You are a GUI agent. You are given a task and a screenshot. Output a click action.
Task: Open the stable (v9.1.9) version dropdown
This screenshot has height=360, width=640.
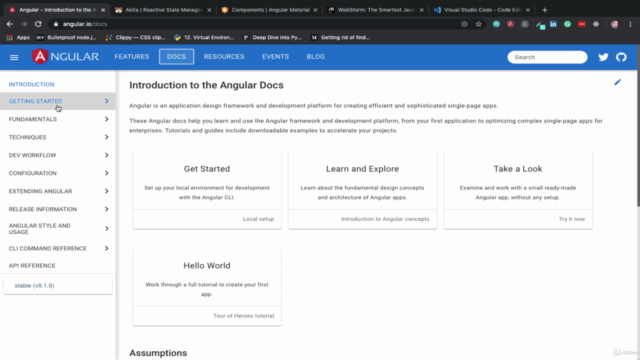(x=58, y=285)
